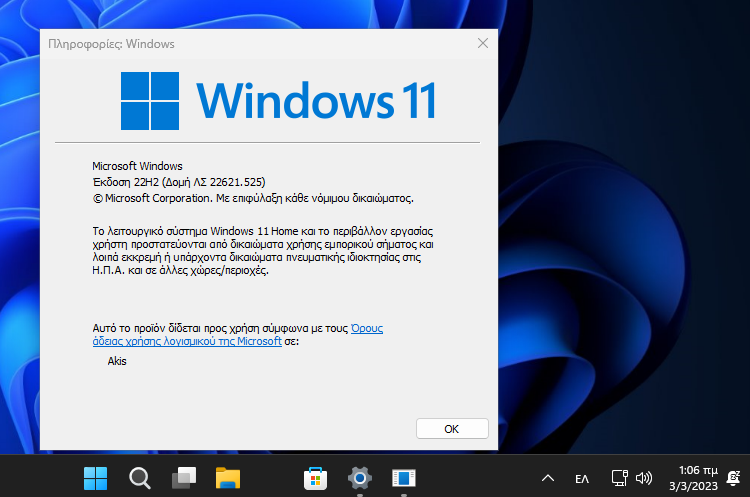
Task: Click Microsoft Windows text line
Action: [x=137, y=166]
